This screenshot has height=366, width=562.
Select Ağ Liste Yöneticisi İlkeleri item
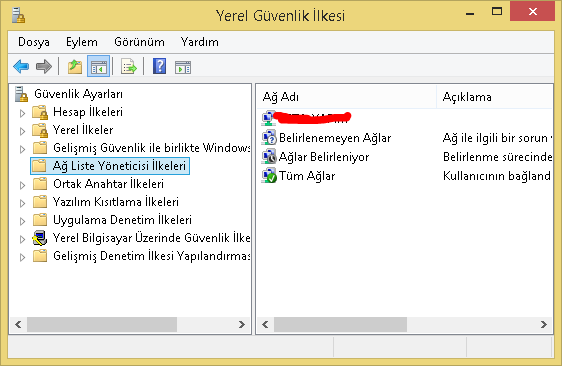pos(119,166)
